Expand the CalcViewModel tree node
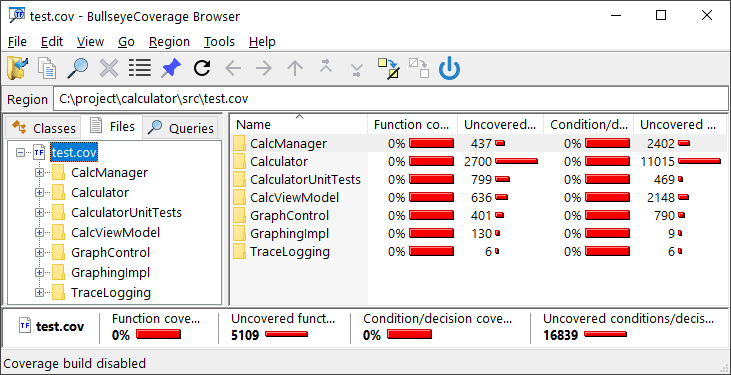 pos(39,232)
